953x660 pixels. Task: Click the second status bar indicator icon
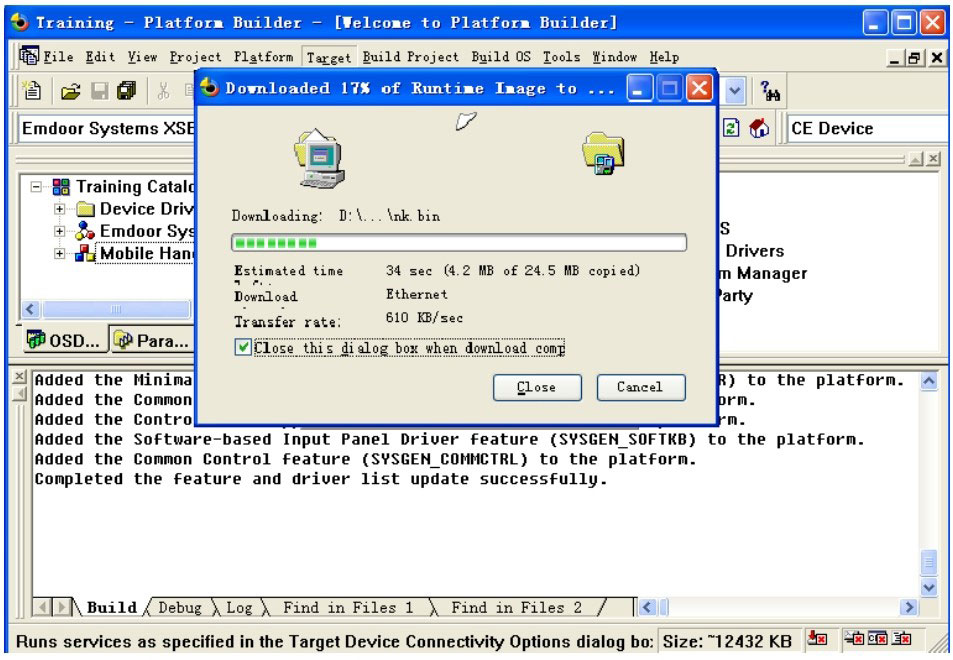click(854, 638)
